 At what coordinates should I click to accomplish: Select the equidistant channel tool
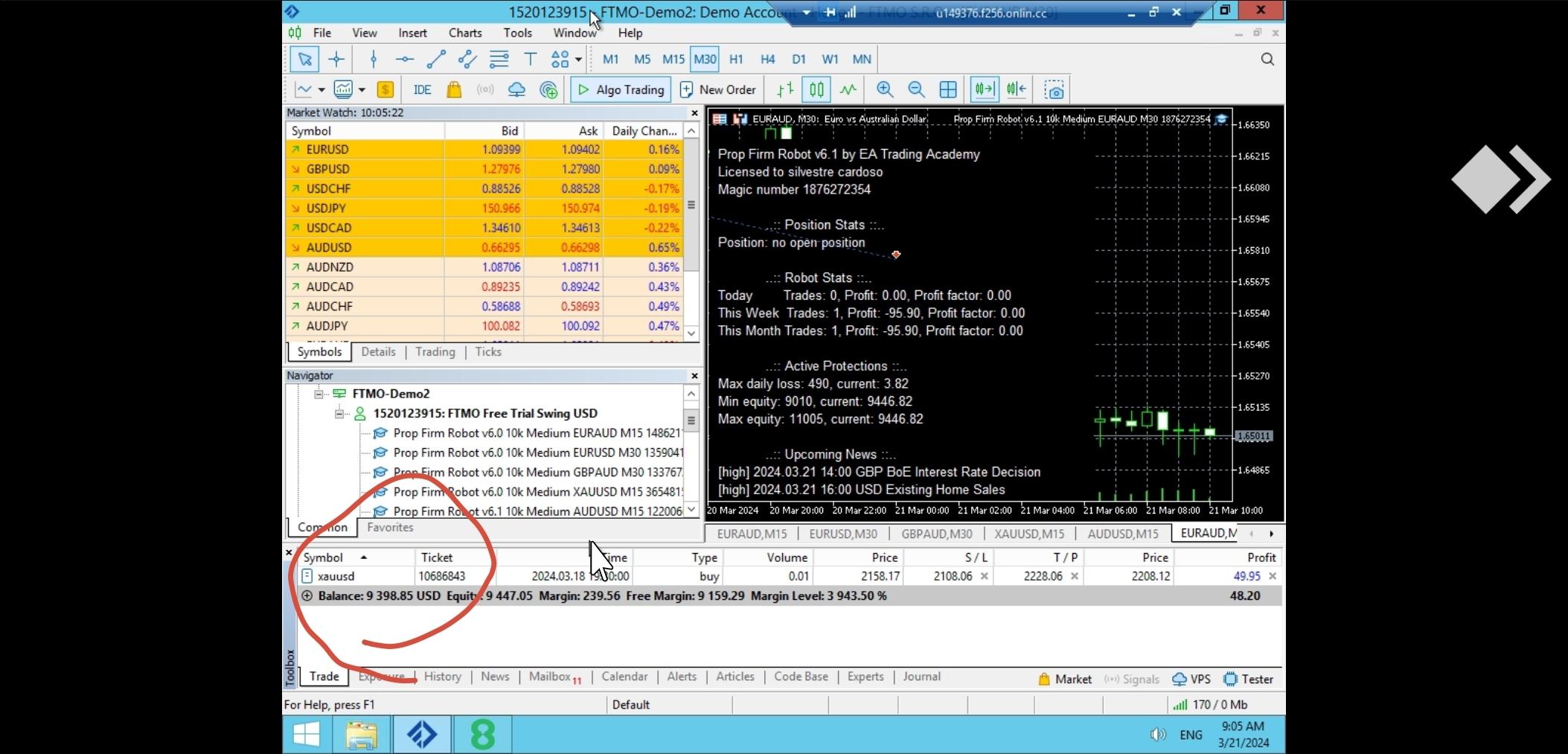[467, 60]
